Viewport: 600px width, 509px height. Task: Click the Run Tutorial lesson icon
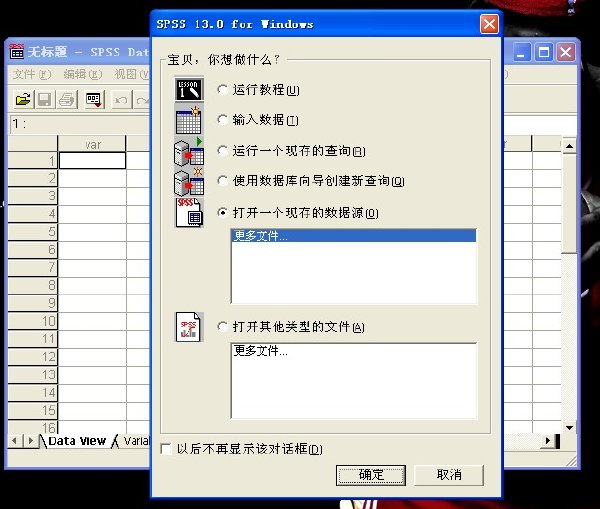189,90
